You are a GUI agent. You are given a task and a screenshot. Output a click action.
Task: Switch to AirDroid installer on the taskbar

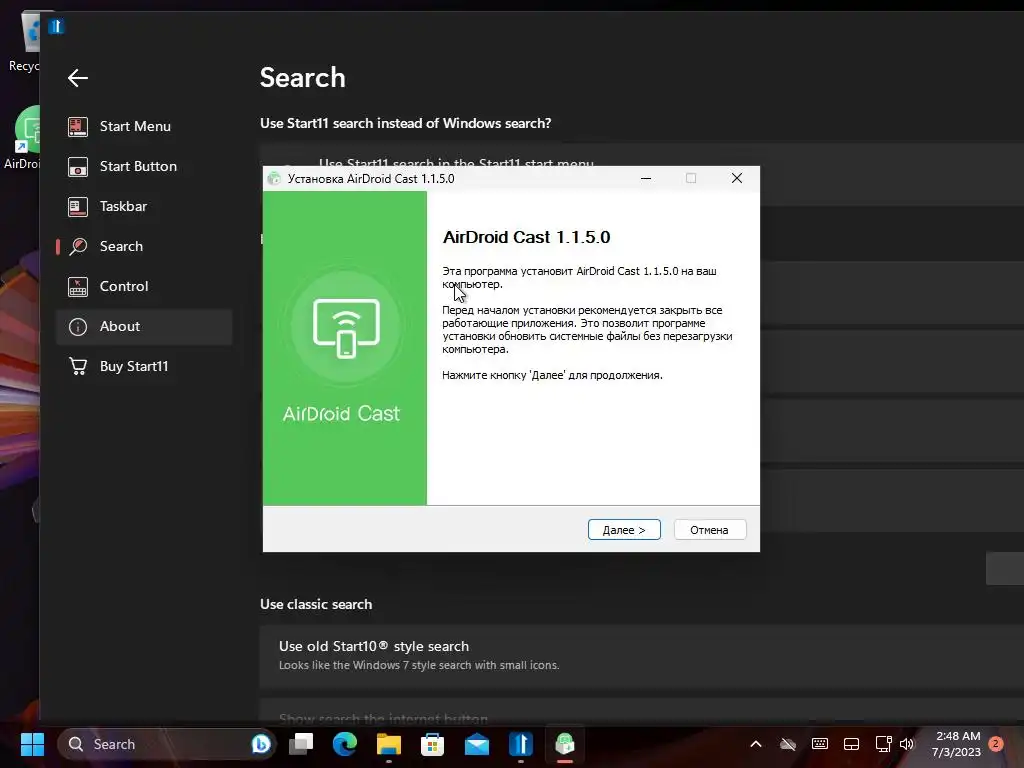pos(565,744)
